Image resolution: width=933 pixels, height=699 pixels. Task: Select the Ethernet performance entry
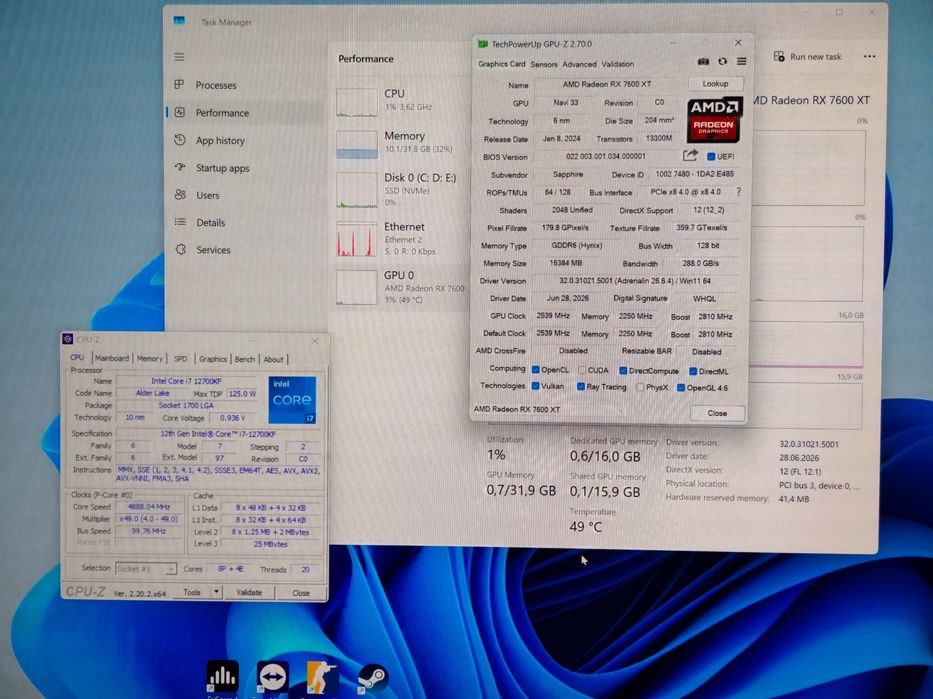(x=397, y=239)
